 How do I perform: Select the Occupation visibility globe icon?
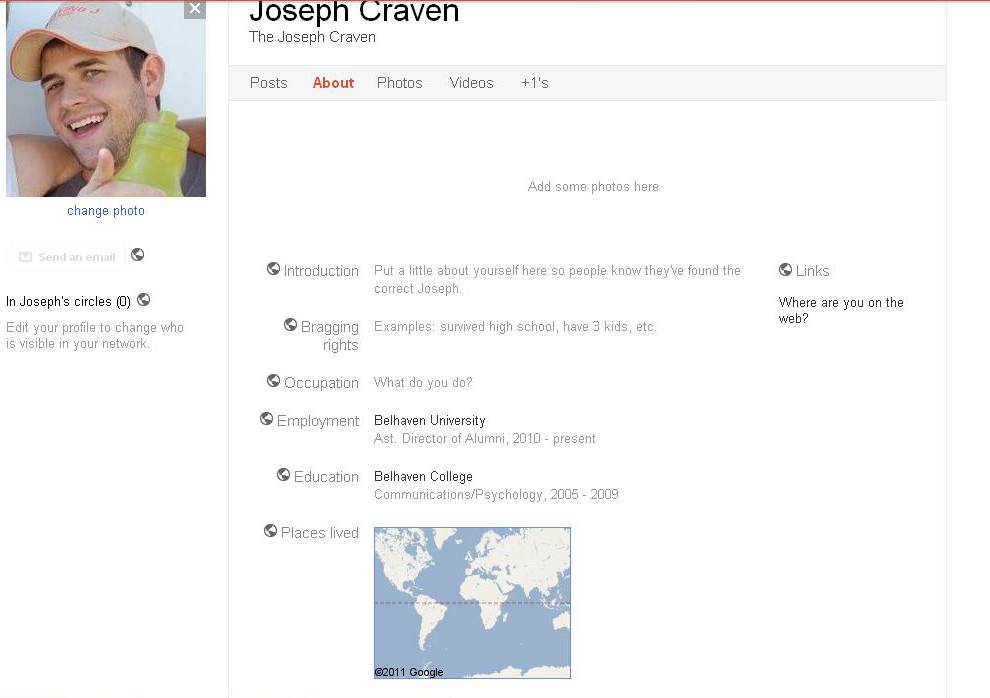(x=273, y=381)
